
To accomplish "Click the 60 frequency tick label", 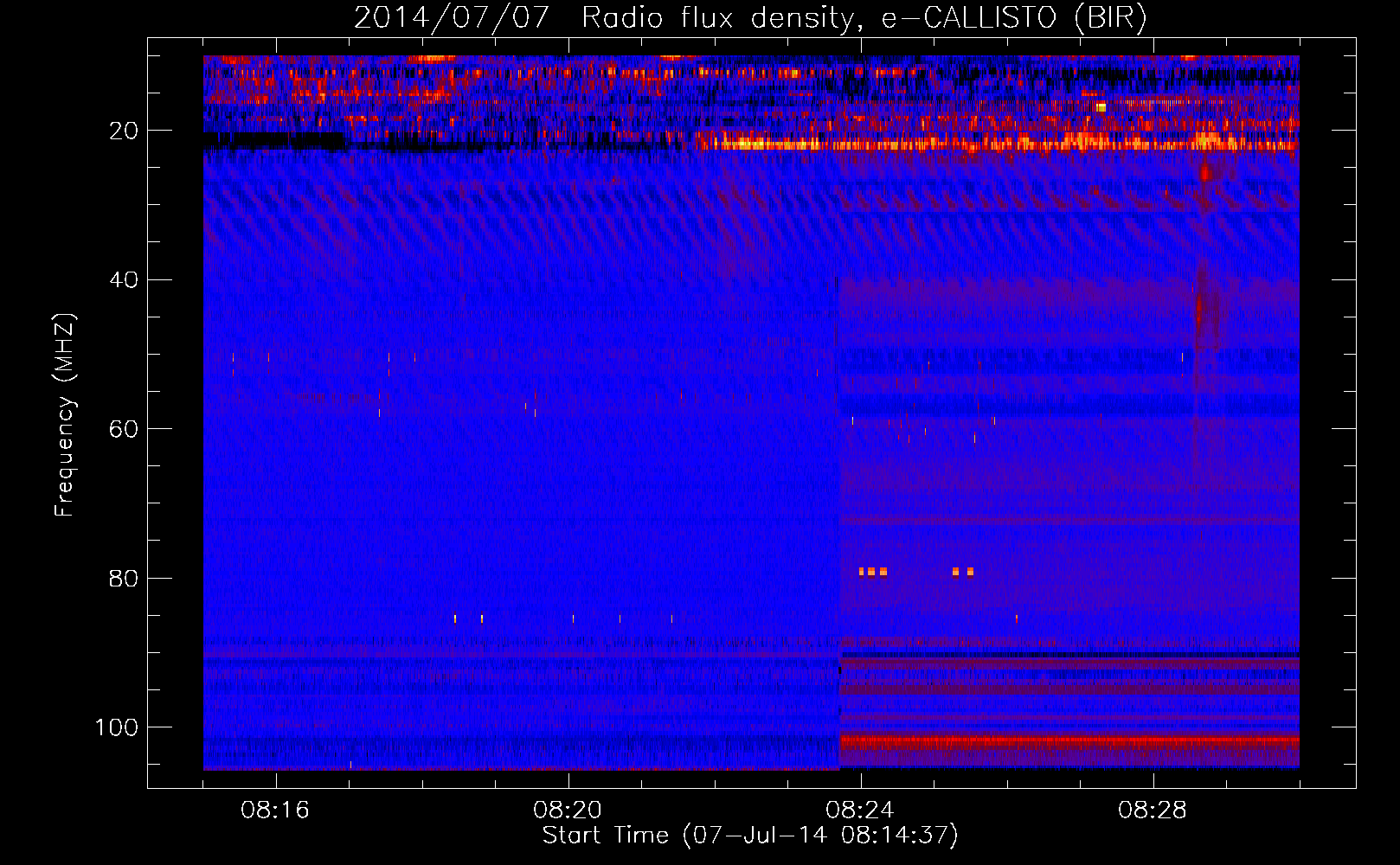I will click(125, 429).
